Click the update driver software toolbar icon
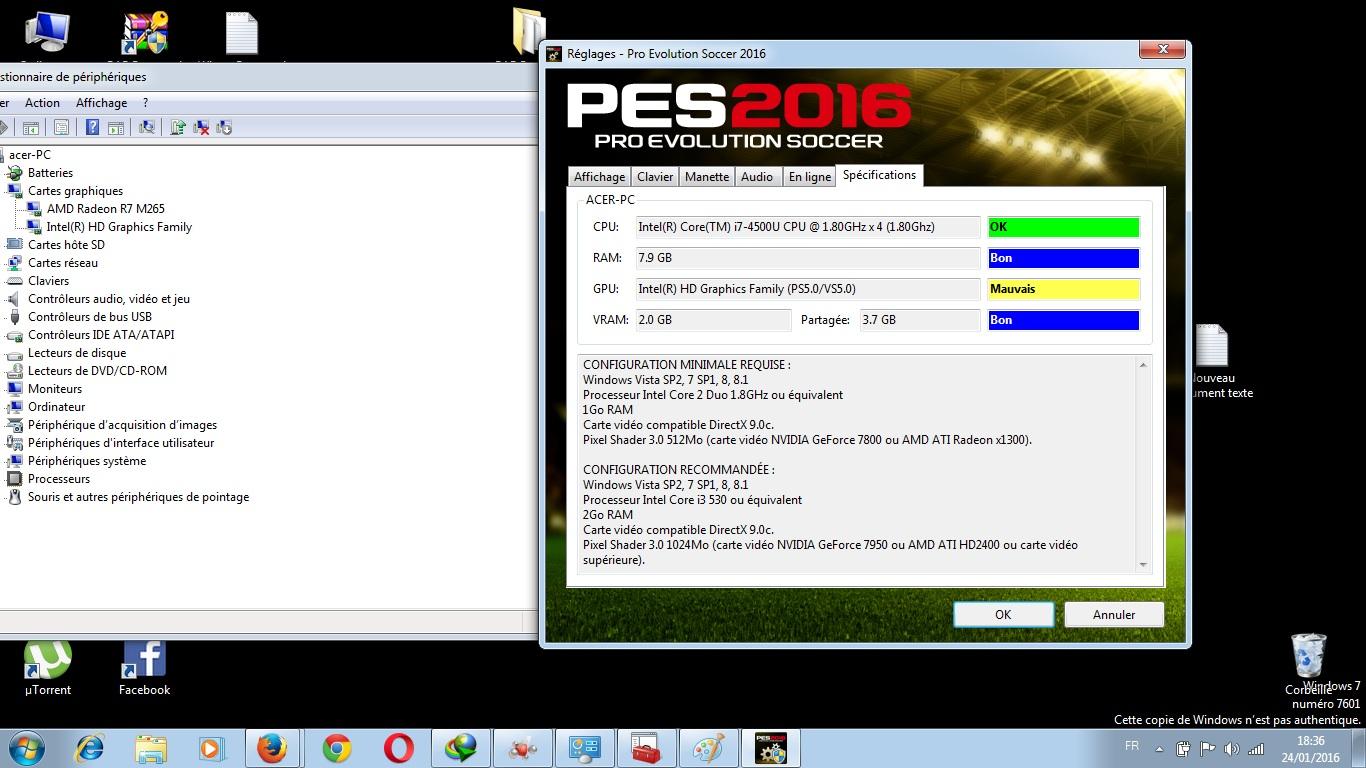1366x768 pixels. (x=178, y=127)
